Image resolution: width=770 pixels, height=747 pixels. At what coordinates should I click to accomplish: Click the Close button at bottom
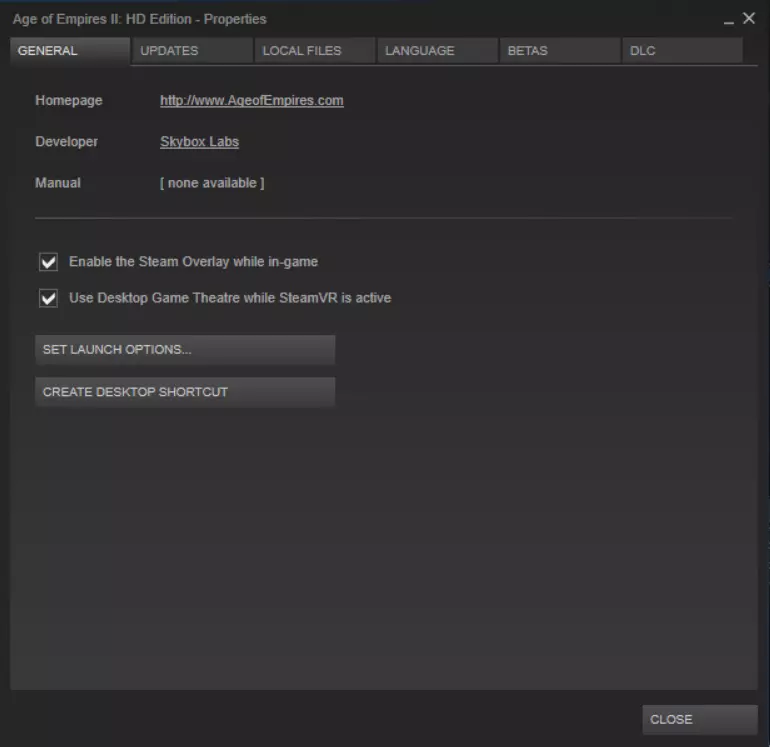coord(700,719)
